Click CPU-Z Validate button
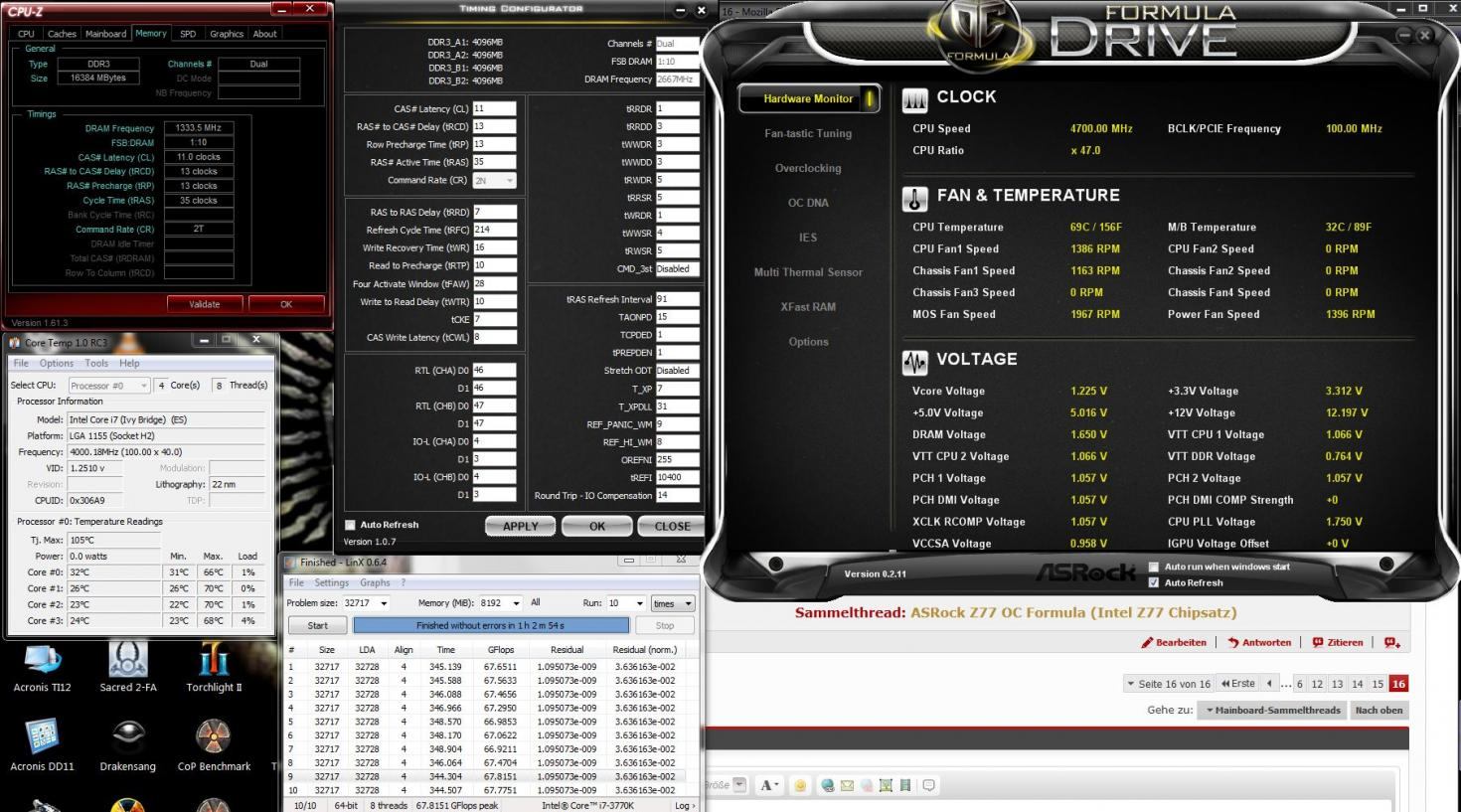The width and height of the screenshot is (1461, 812). click(x=204, y=304)
